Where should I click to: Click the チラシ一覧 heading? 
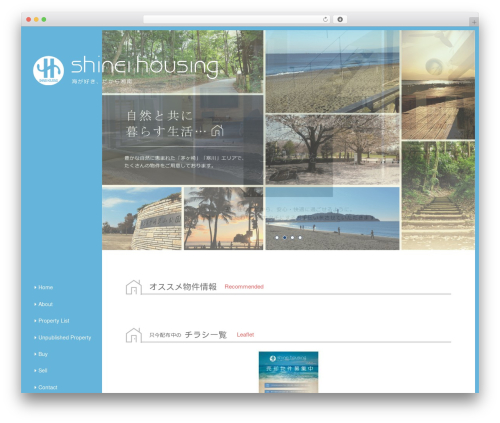(x=206, y=335)
